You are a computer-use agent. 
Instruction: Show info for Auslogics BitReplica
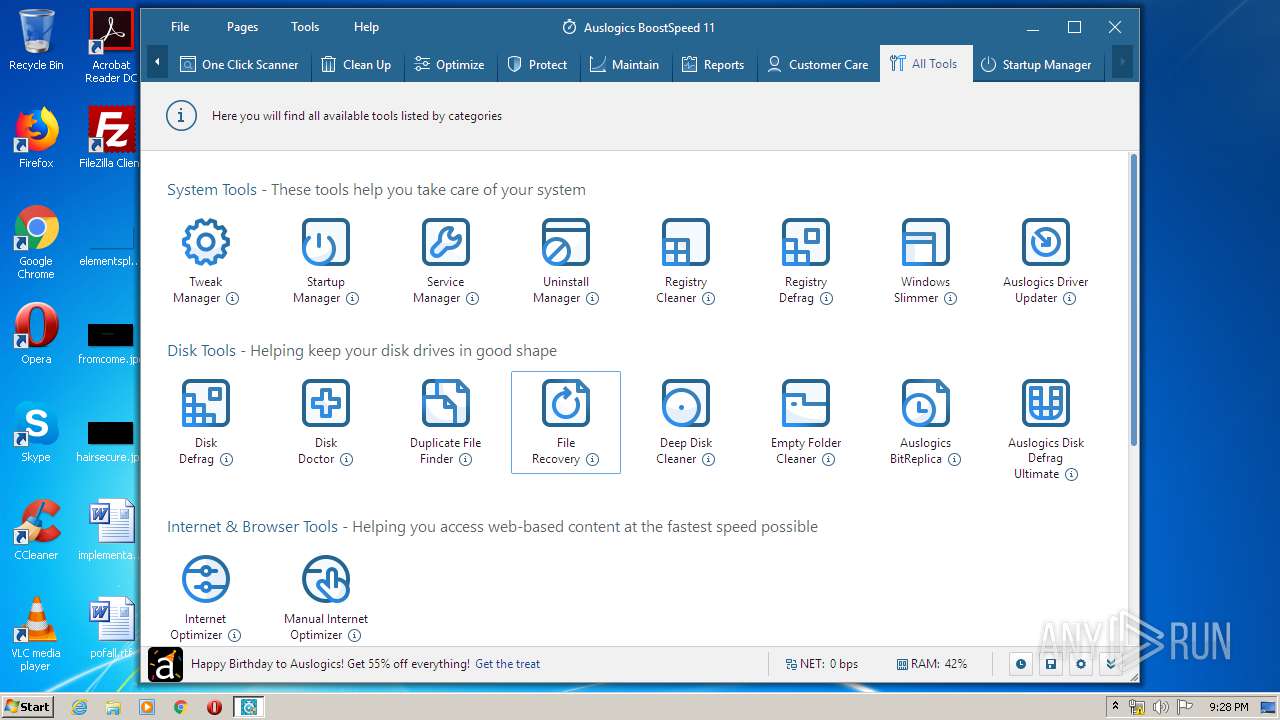click(954, 459)
